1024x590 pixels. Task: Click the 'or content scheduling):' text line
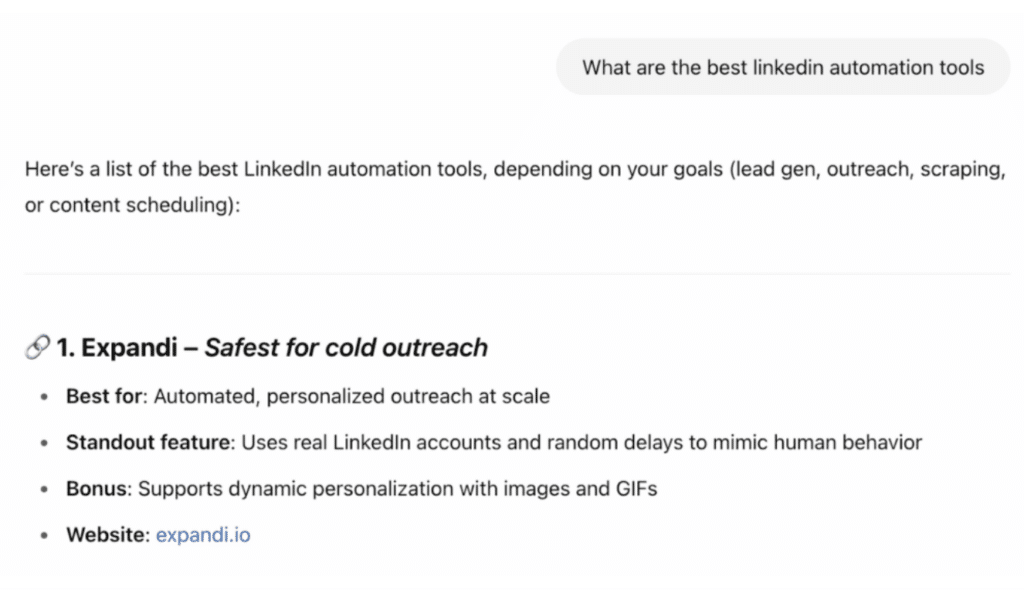[x=132, y=207]
